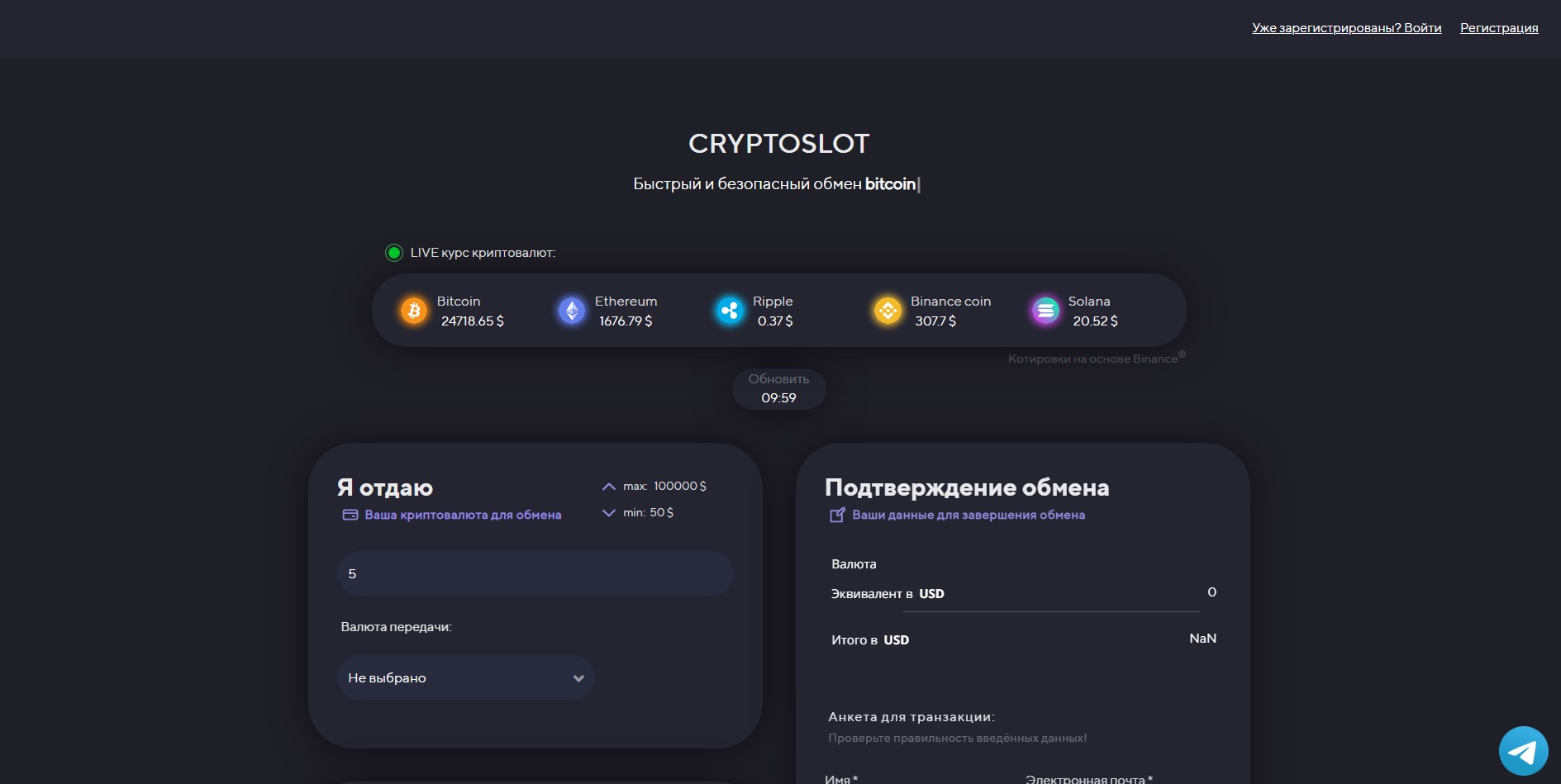This screenshot has width=1561, height=784.
Task: Click the Binance coin icon
Action: pyautogui.click(x=888, y=311)
